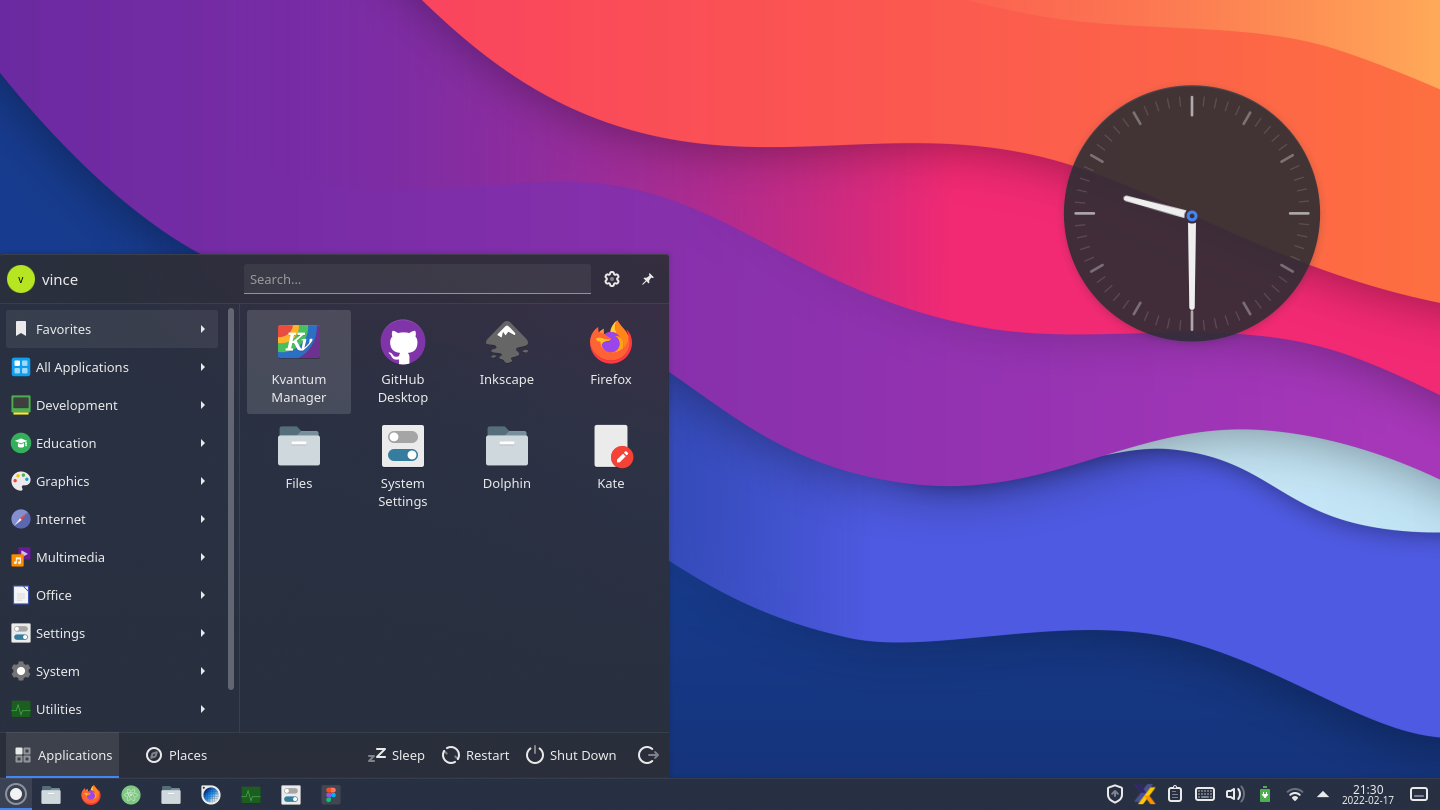Open Firefox from the taskbar

tap(91, 795)
